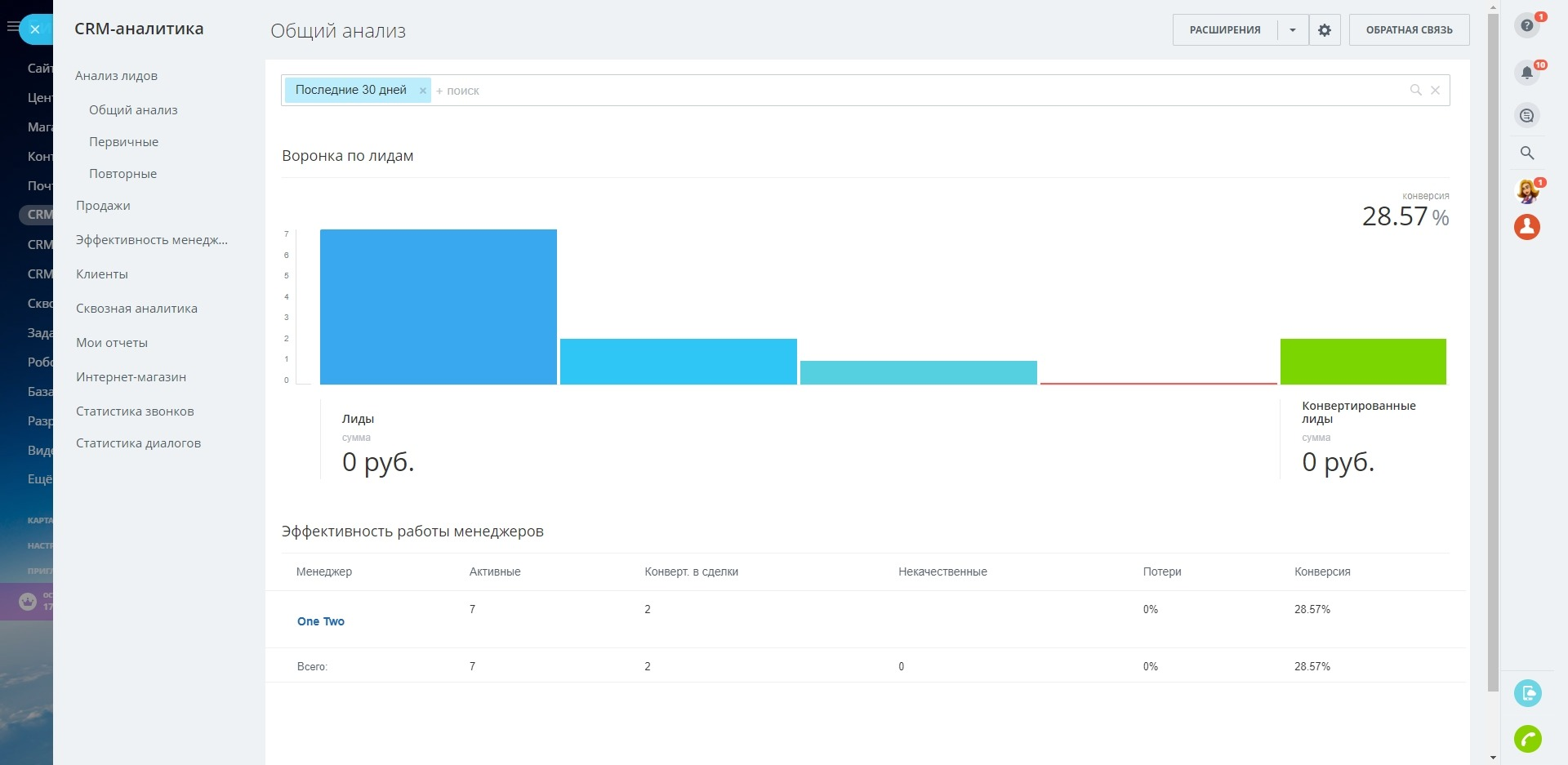Select the Воронка по лидам heading
Image resolution: width=1568 pixels, height=765 pixels.
click(x=348, y=156)
